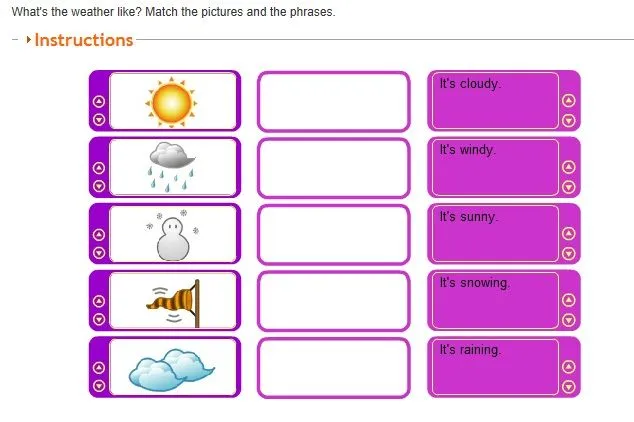Open the Instructions heading
634x422 pixels.
(84, 40)
